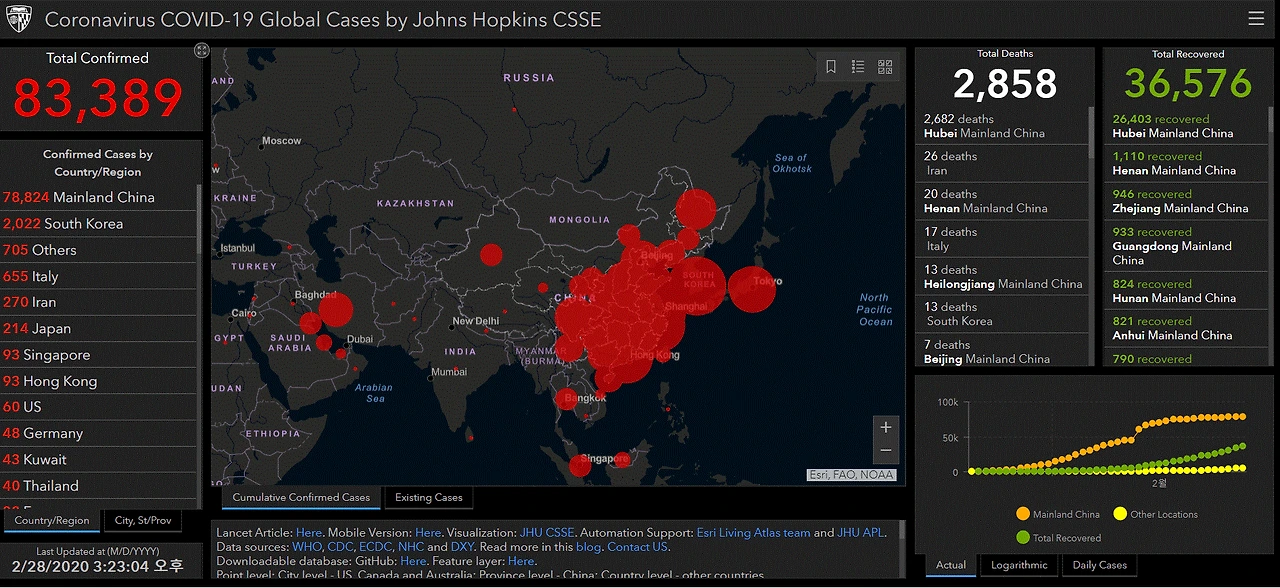Open the basemap gallery grid icon
1280x588 pixels.
click(885, 67)
